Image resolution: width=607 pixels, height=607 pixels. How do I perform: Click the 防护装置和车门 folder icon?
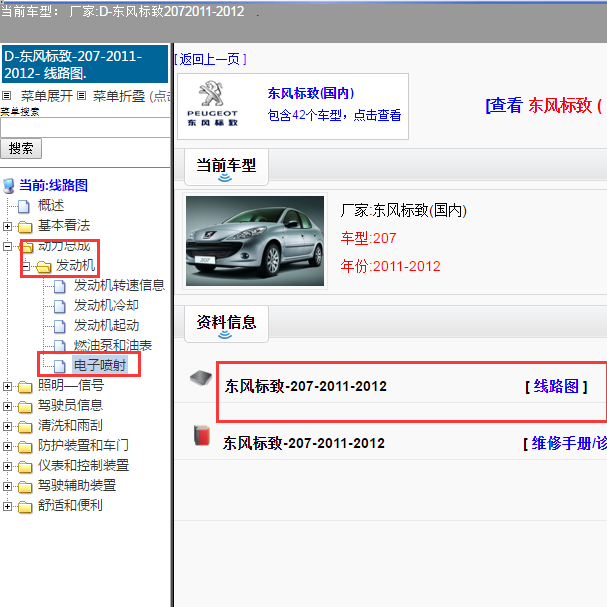click(25, 448)
